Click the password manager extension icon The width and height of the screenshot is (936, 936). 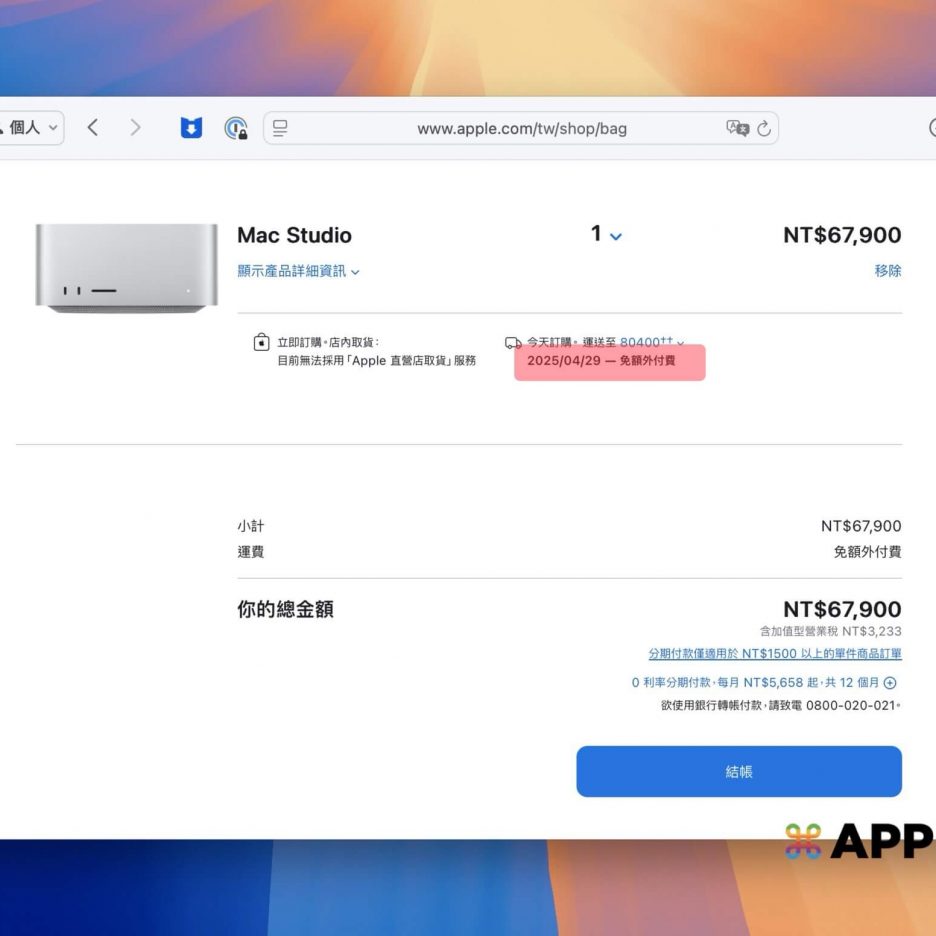[236, 128]
